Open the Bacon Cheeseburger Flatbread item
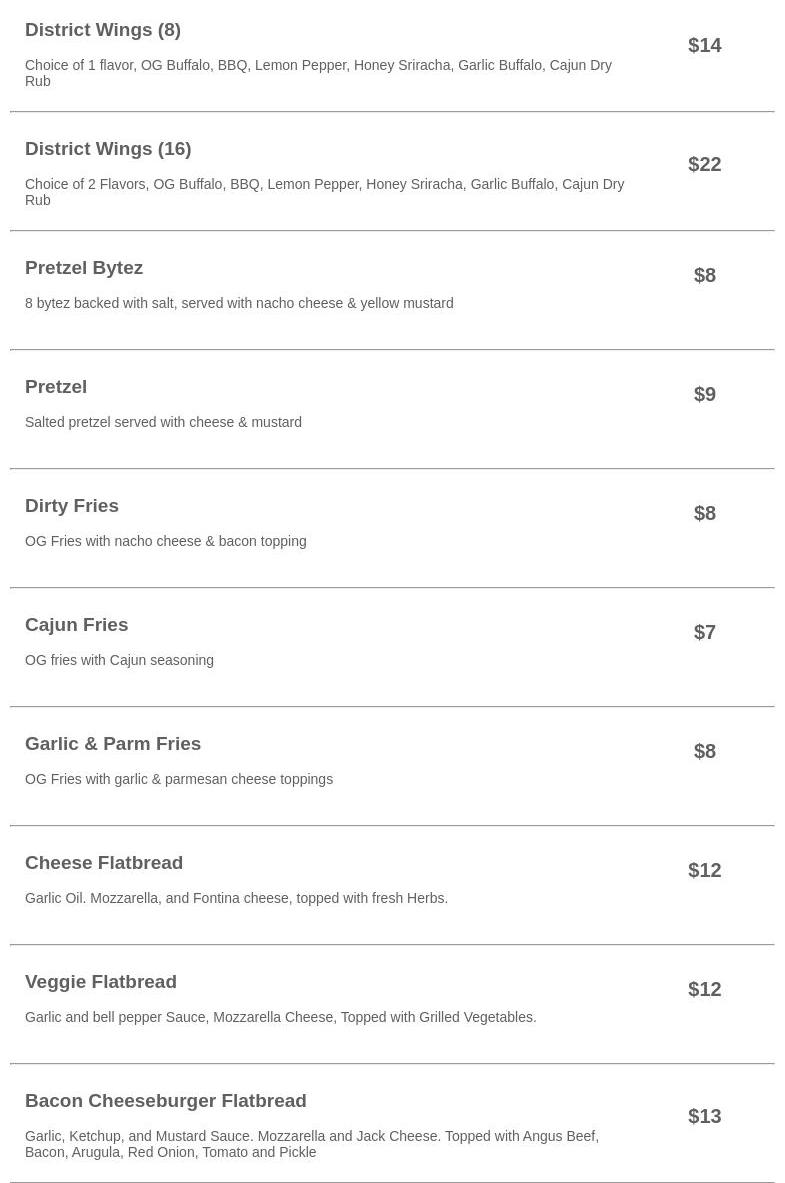785x1183 pixels. (x=166, y=1101)
